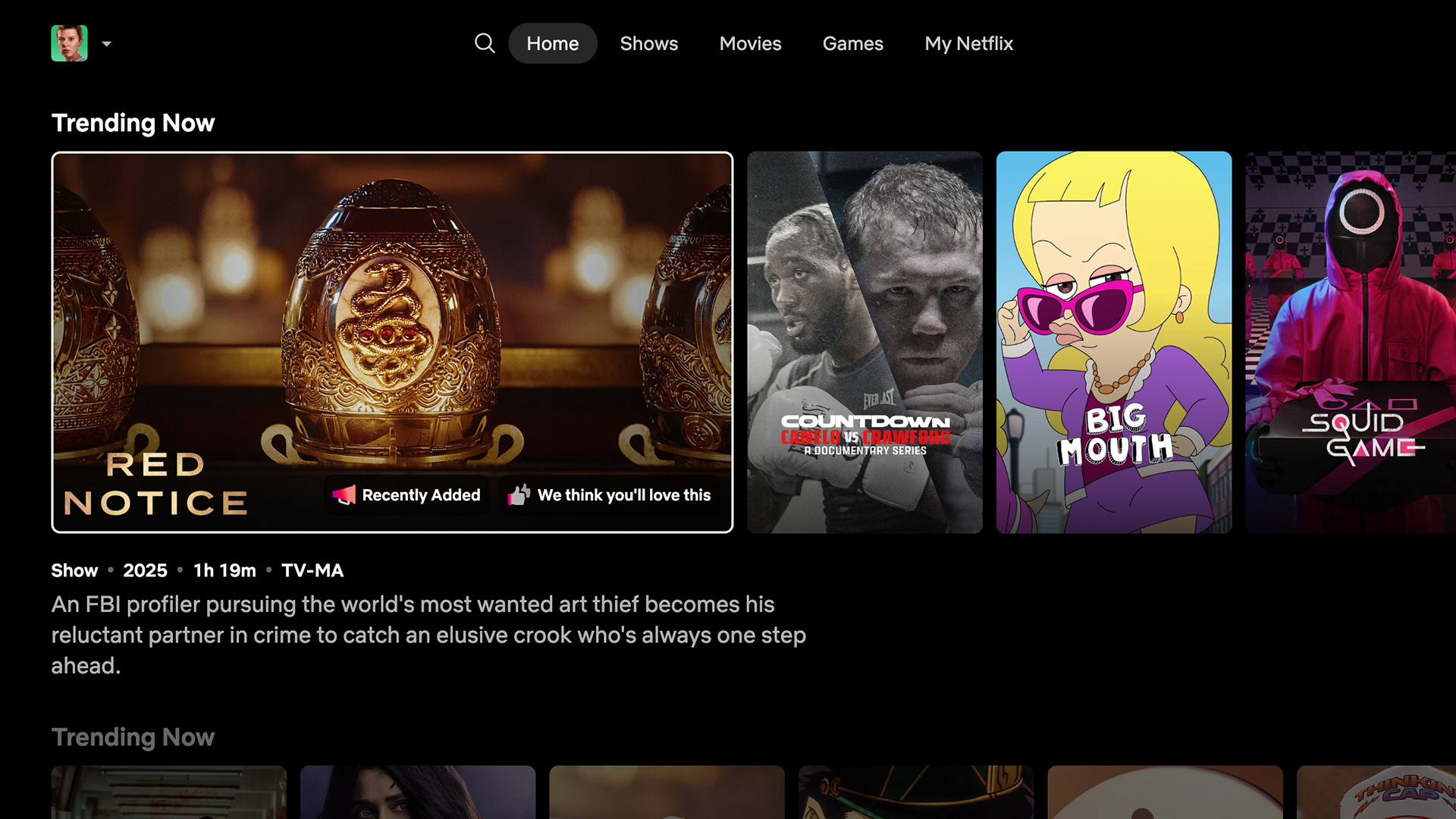Viewport: 1456px width, 819px height.
Task: Click the Red Notice synopsis text
Action: coord(428,635)
